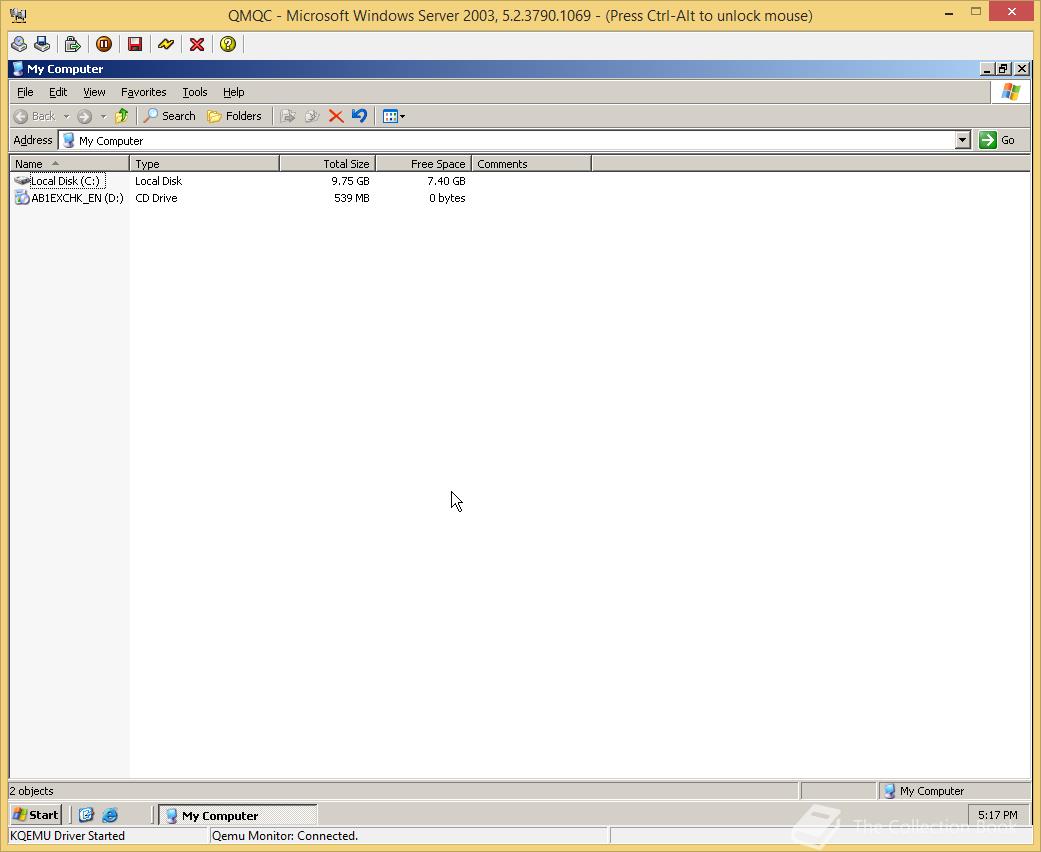The image size is (1041, 852).
Task: Open the Views dropdown button
Action: (x=394, y=116)
